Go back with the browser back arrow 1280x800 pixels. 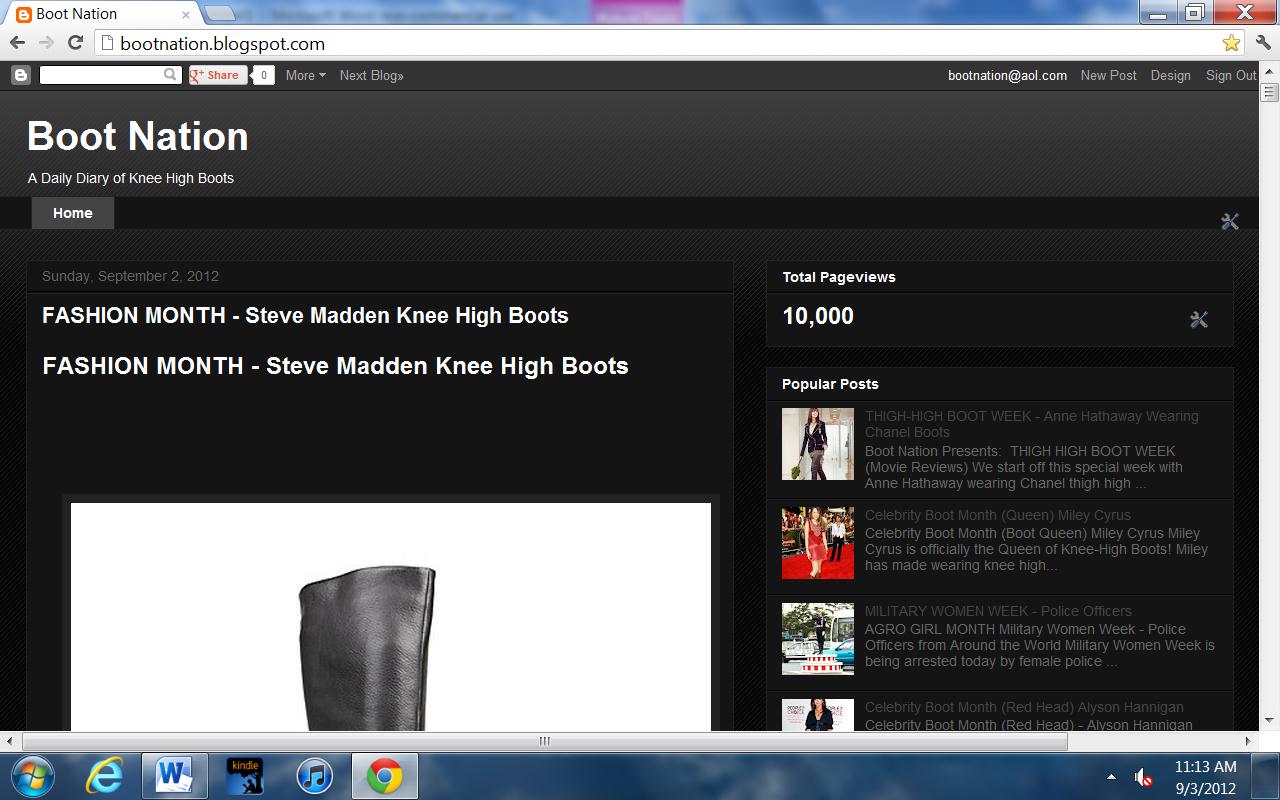coord(17,43)
